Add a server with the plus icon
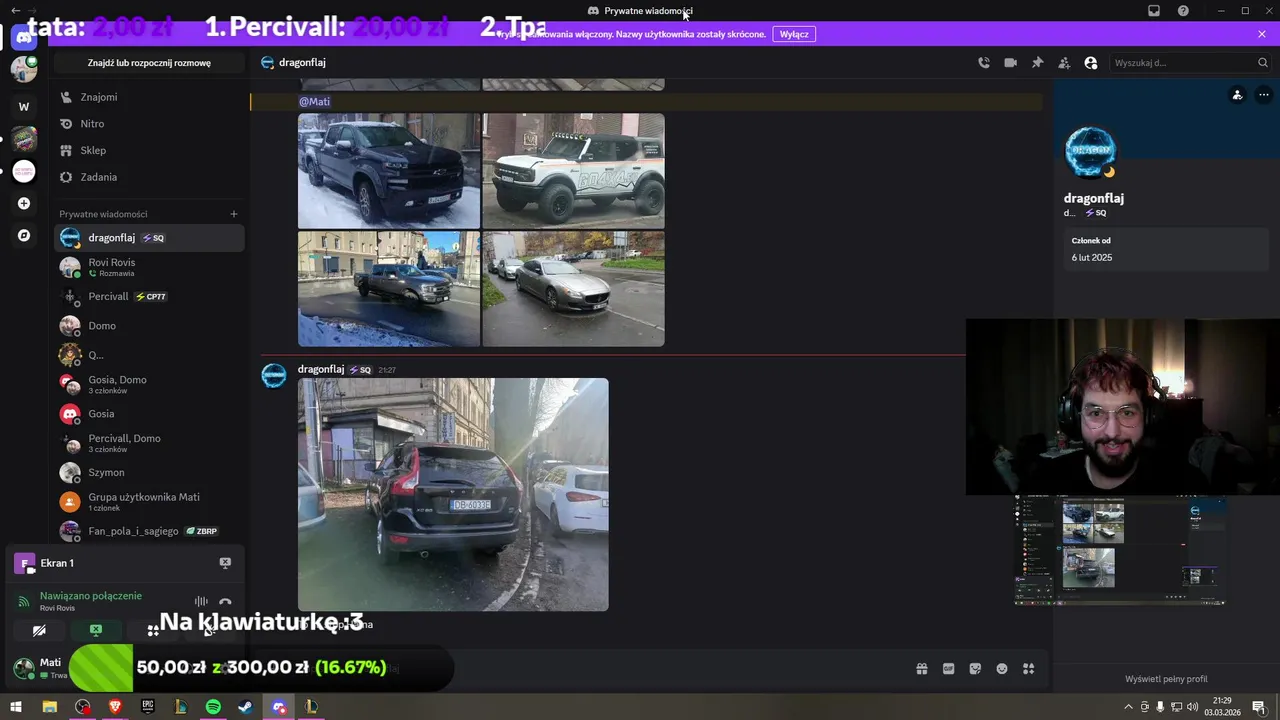Viewport: 1280px width, 720px height. [24, 203]
